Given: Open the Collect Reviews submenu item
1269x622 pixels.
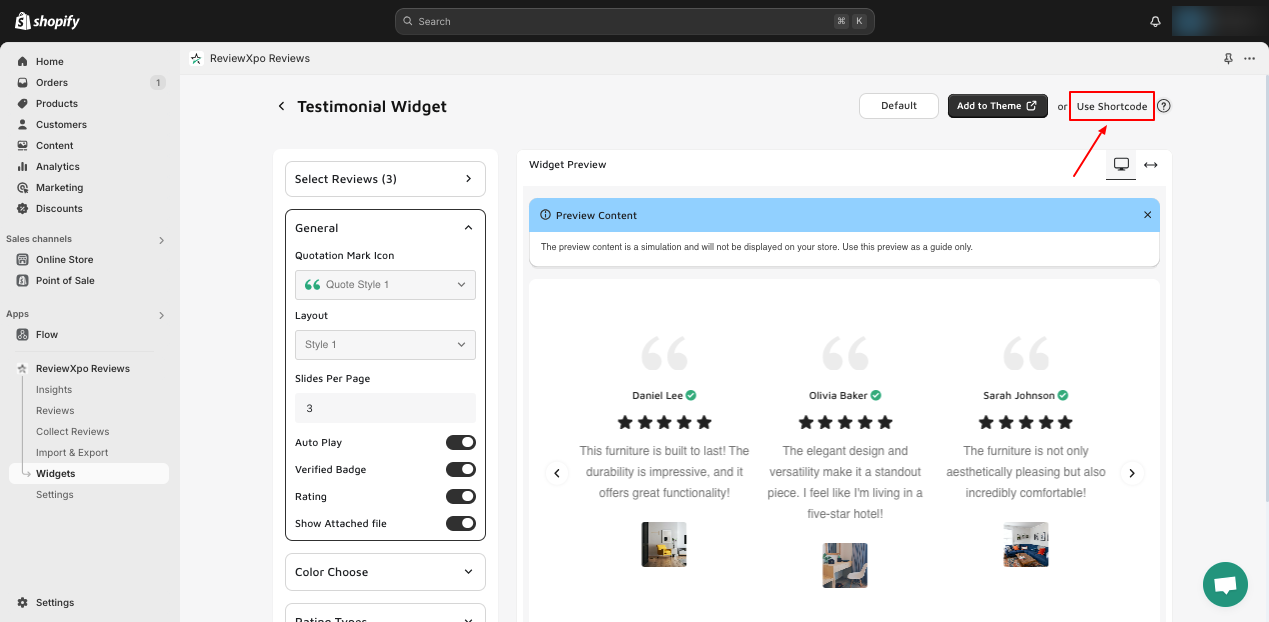Looking at the screenshot, I should tap(73, 432).
